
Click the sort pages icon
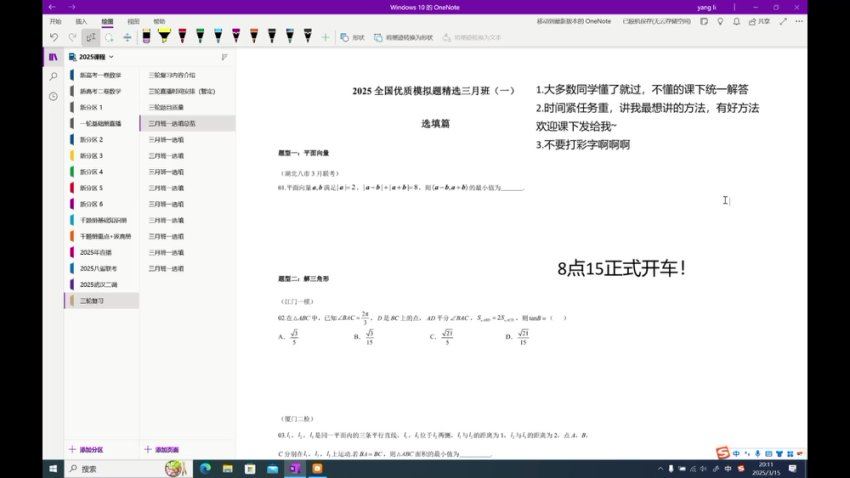[224, 57]
